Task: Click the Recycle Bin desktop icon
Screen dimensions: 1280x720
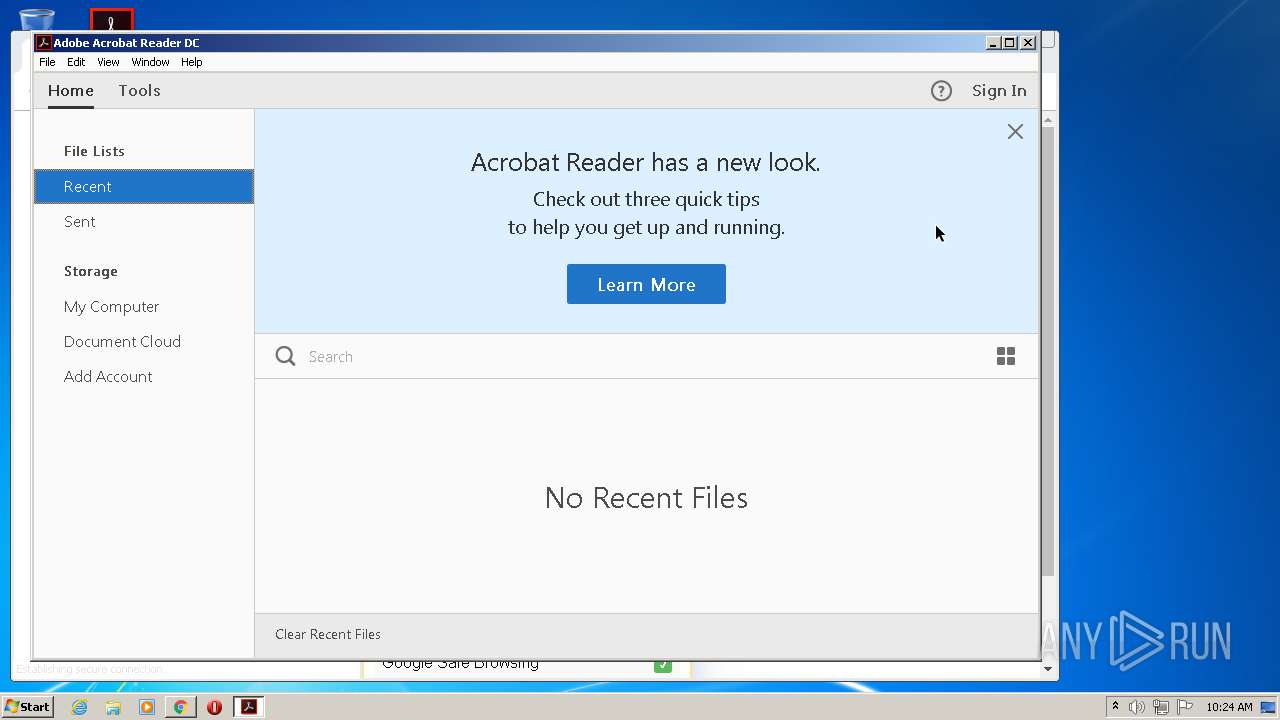Action: coord(37,18)
